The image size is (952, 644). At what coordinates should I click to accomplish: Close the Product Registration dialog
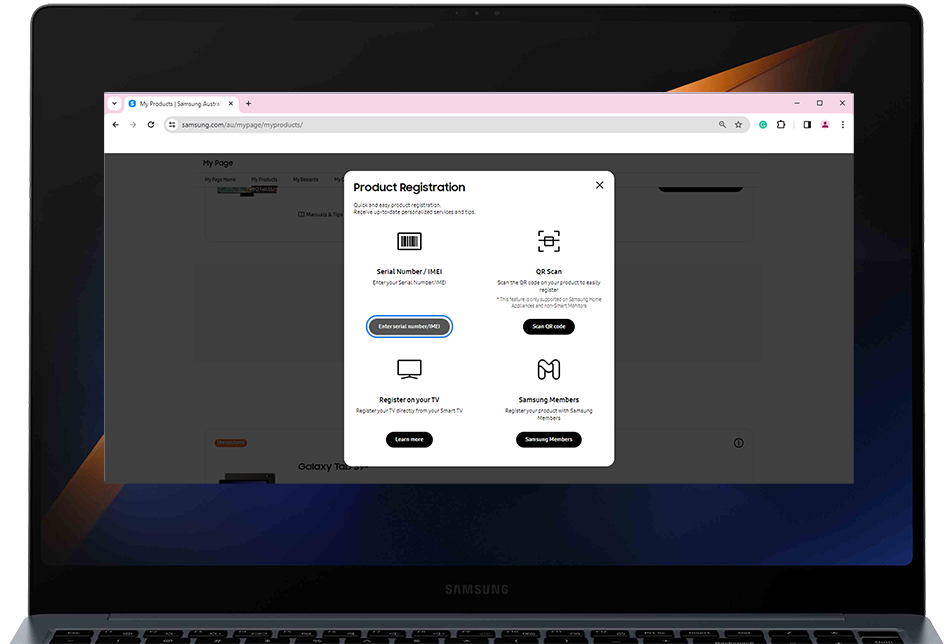pos(599,185)
